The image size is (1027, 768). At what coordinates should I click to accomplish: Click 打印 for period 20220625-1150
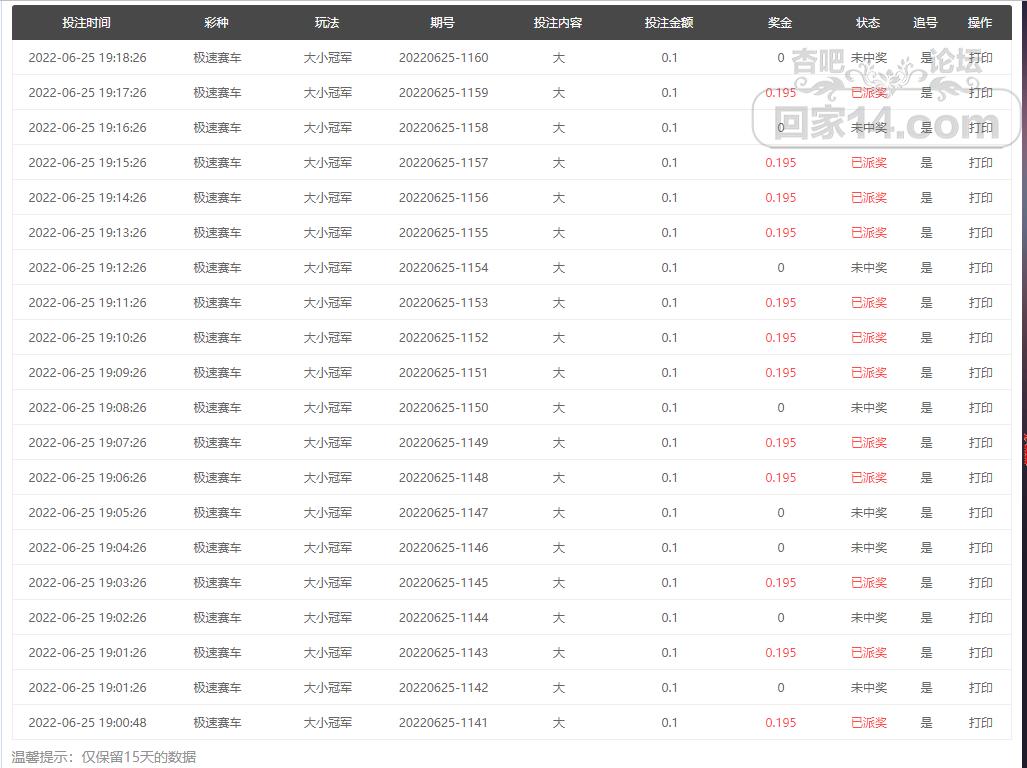[980, 408]
